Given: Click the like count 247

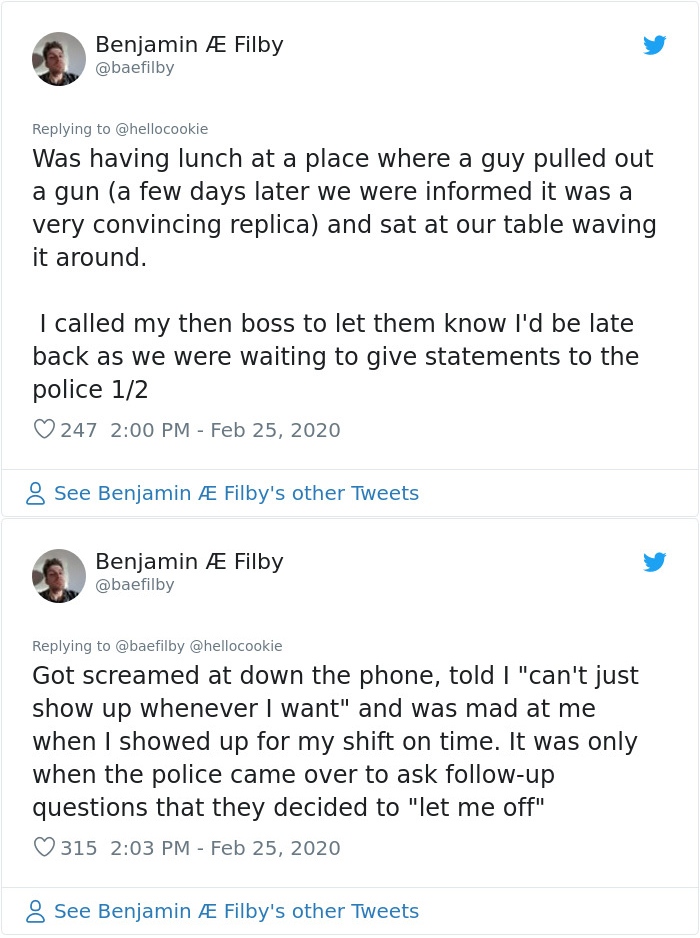Looking at the screenshot, I should [x=78, y=429].
